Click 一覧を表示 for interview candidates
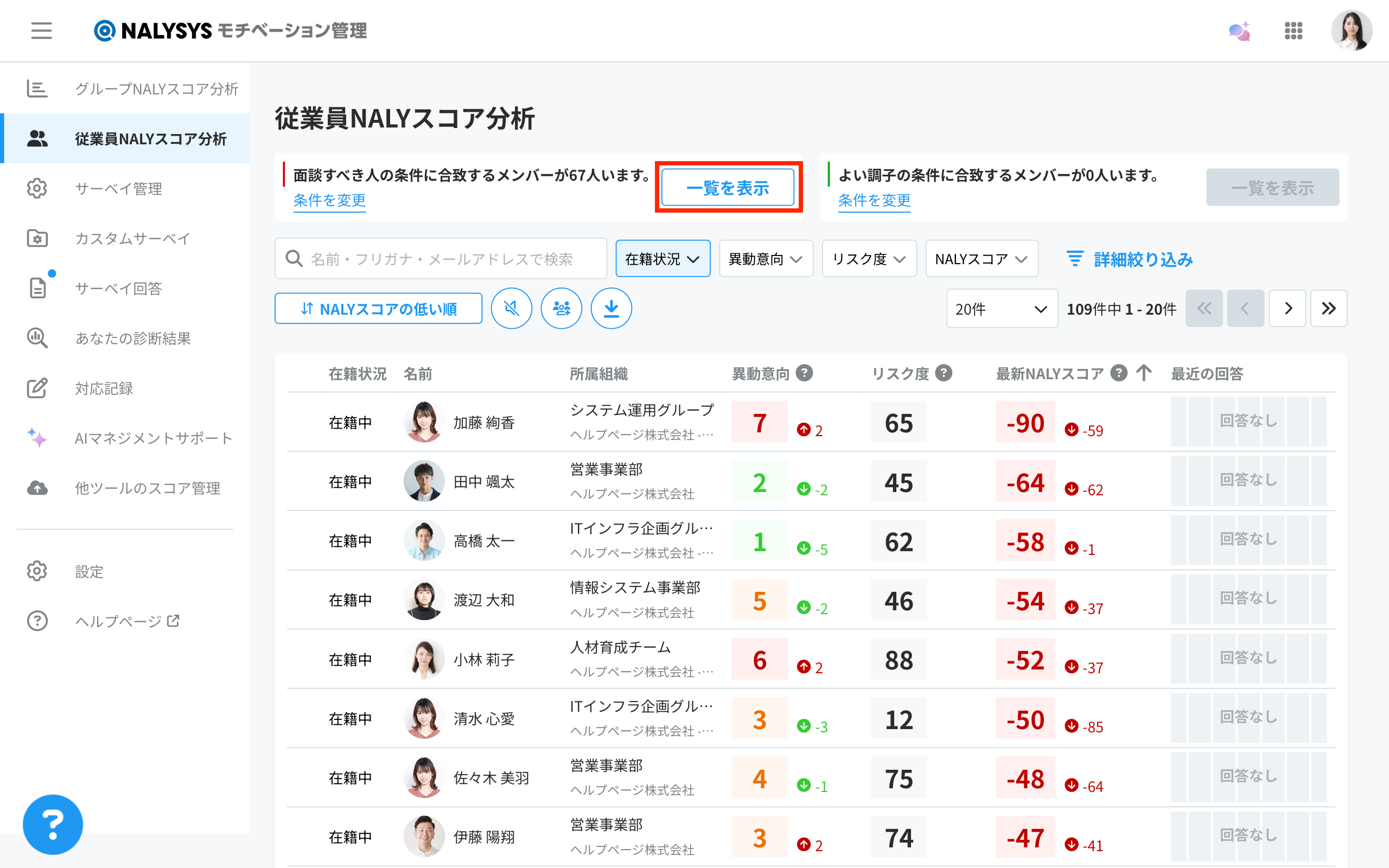Viewport: 1389px width, 868px height. [728, 188]
